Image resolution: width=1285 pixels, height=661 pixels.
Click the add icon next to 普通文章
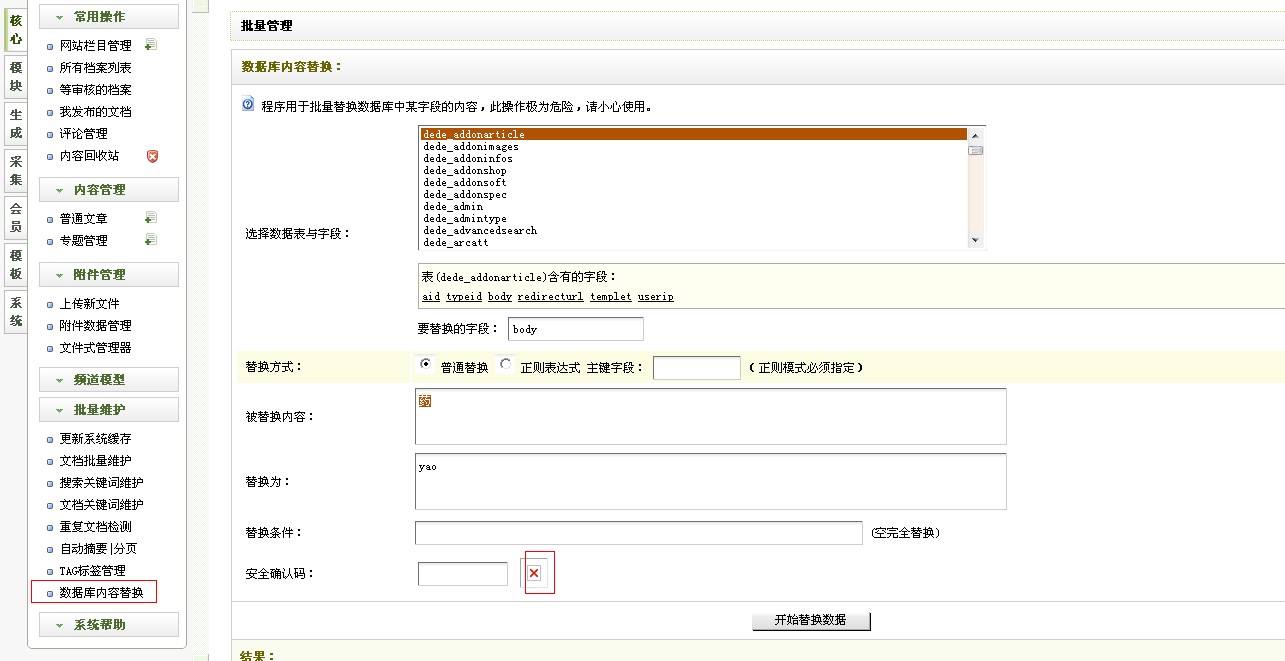150,218
